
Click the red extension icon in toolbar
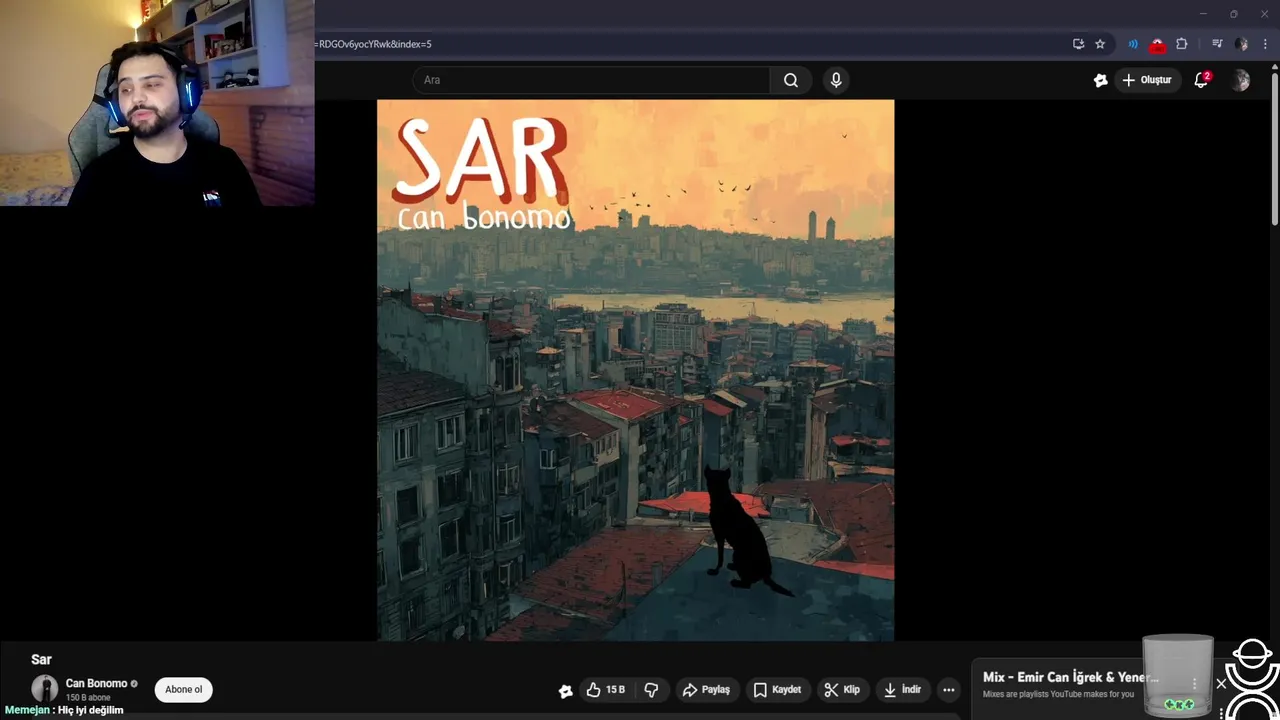pos(1157,44)
